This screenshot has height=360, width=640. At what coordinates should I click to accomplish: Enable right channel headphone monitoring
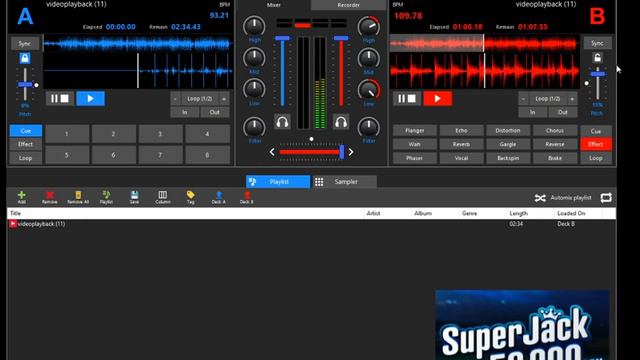pyautogui.click(x=341, y=122)
